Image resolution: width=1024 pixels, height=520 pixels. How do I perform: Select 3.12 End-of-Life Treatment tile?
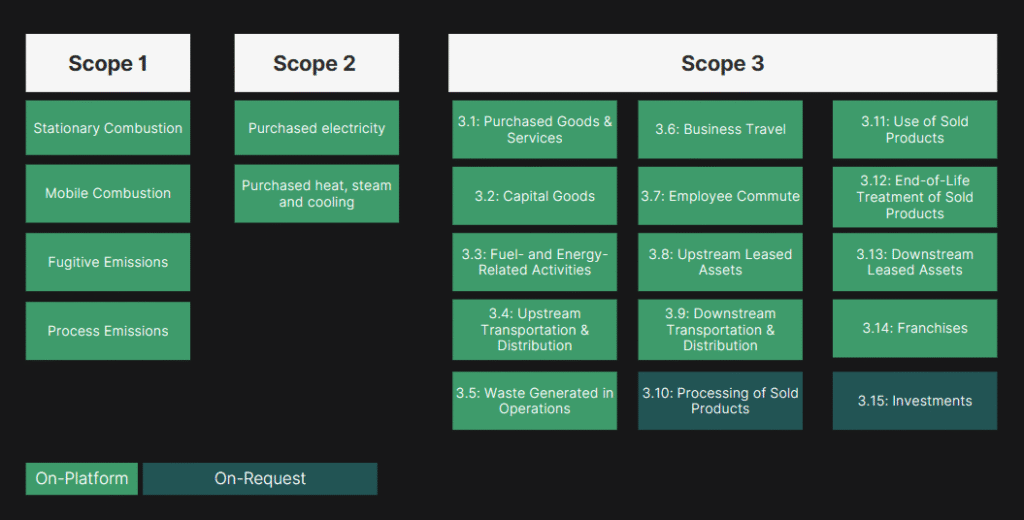point(915,197)
